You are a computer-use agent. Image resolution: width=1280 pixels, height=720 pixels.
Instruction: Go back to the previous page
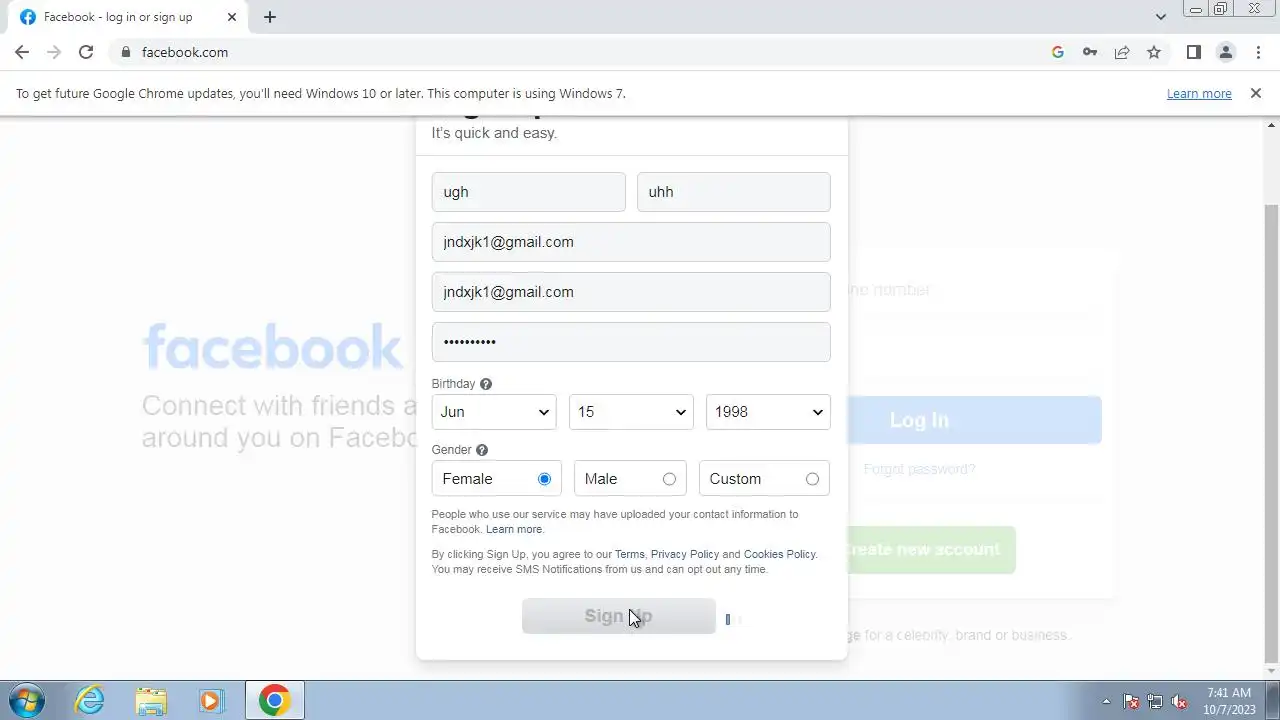[22, 52]
